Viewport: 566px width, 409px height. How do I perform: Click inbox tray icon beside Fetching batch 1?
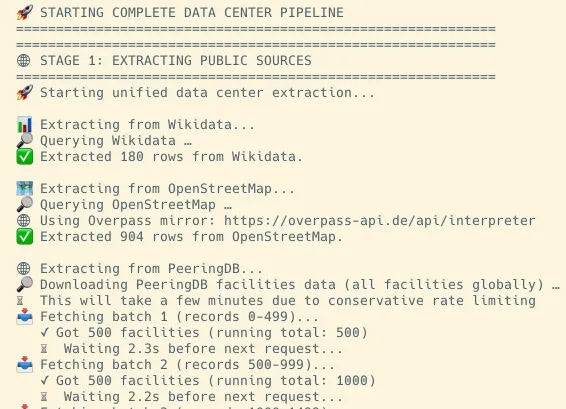pyautogui.click(x=25, y=316)
